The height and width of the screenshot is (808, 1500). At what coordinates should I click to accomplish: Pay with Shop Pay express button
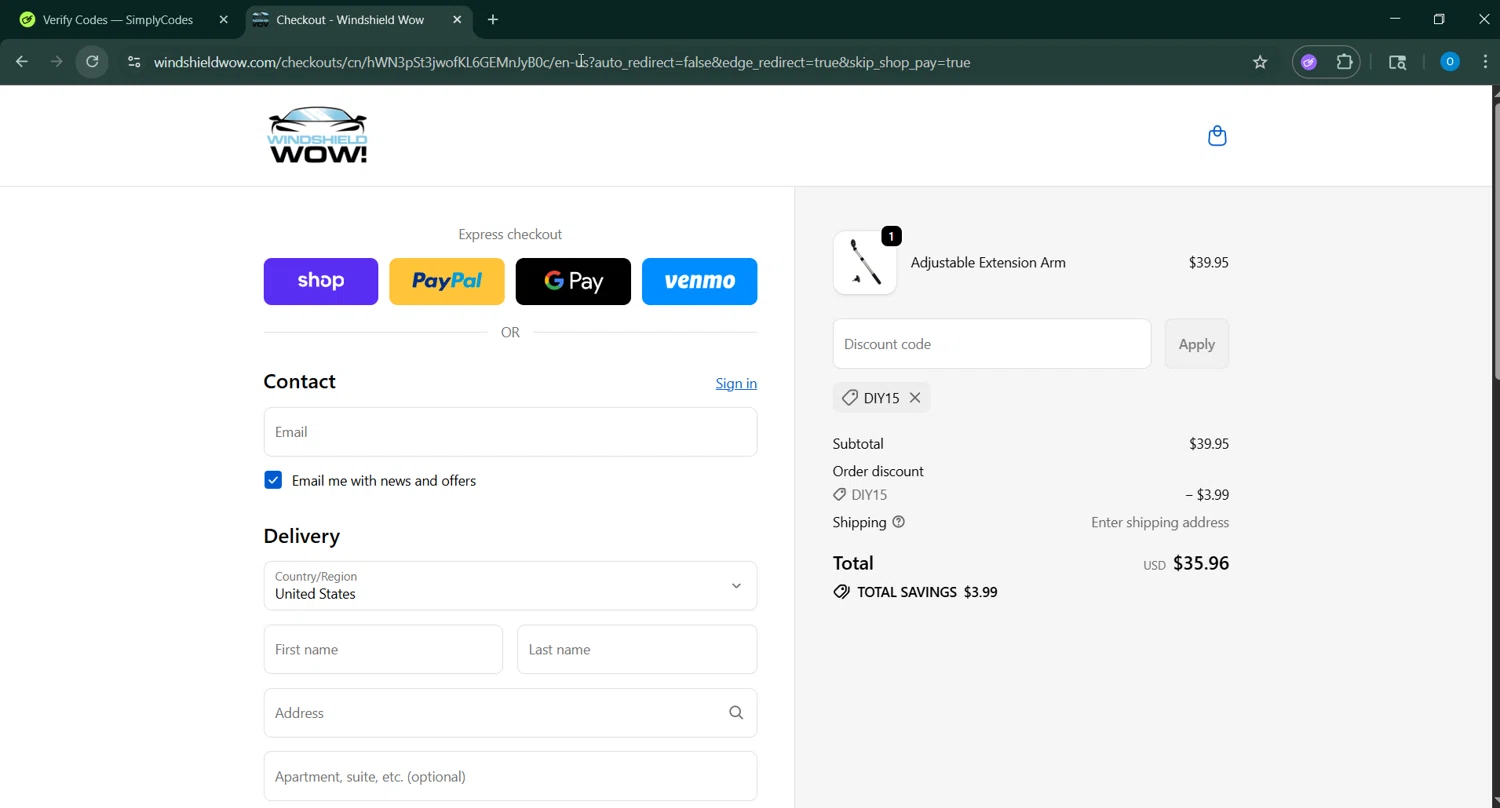(321, 281)
